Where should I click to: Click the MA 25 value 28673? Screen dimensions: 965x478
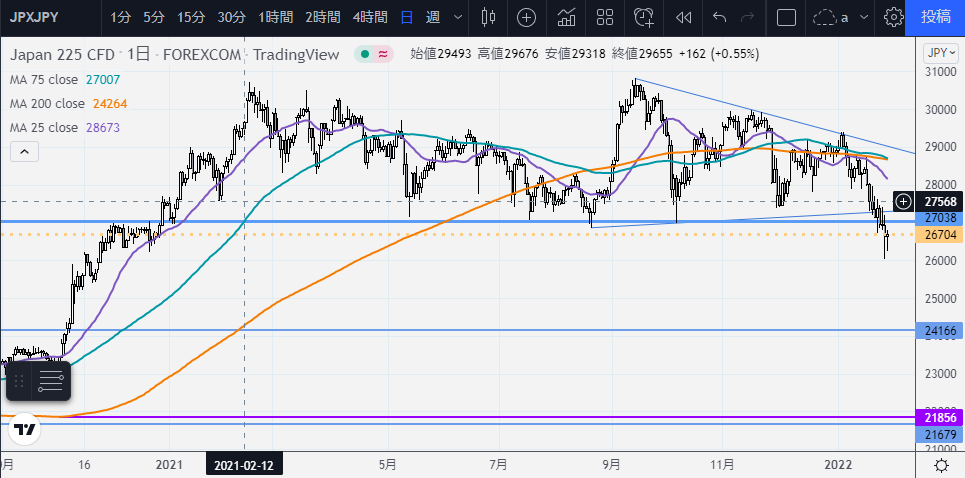[x=102, y=127]
